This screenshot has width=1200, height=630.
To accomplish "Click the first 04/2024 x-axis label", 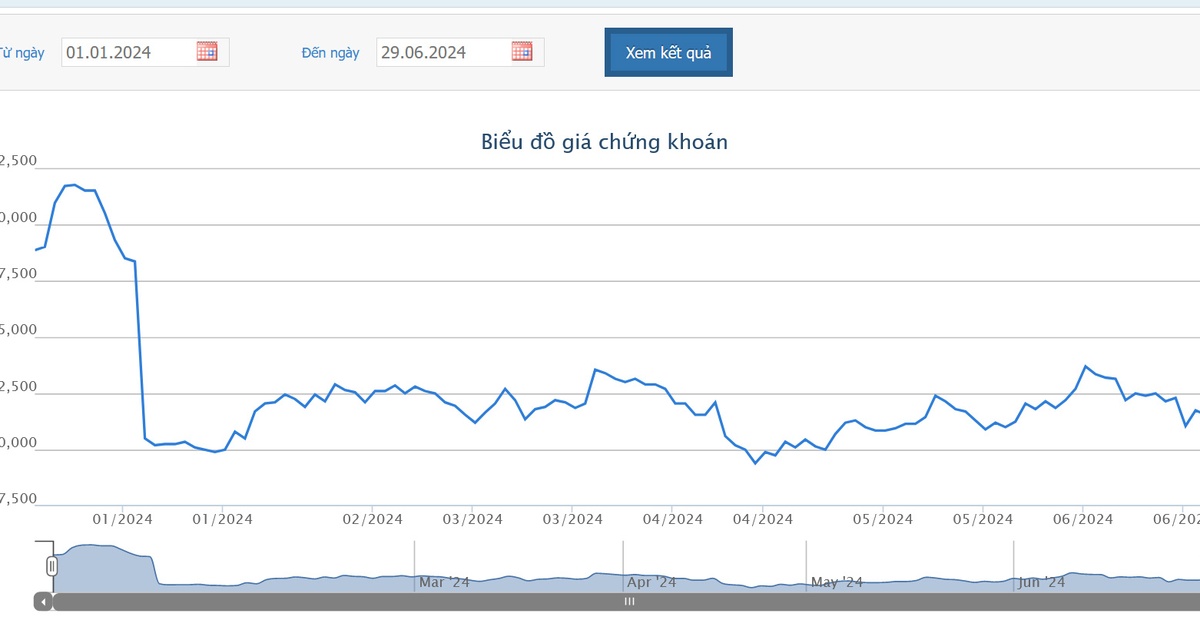I will 672,519.
